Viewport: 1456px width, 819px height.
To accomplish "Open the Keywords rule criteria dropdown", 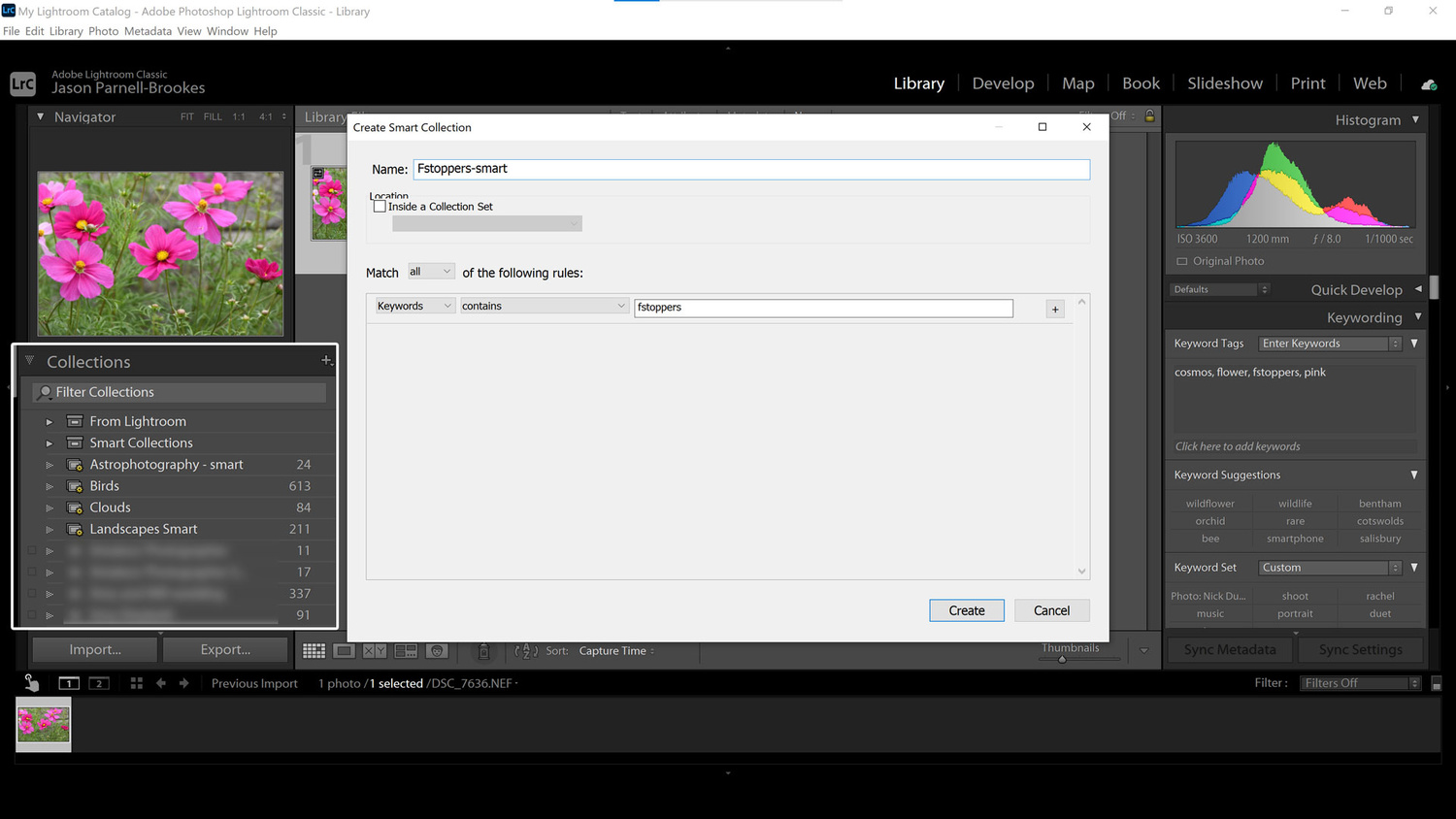I will 414,306.
